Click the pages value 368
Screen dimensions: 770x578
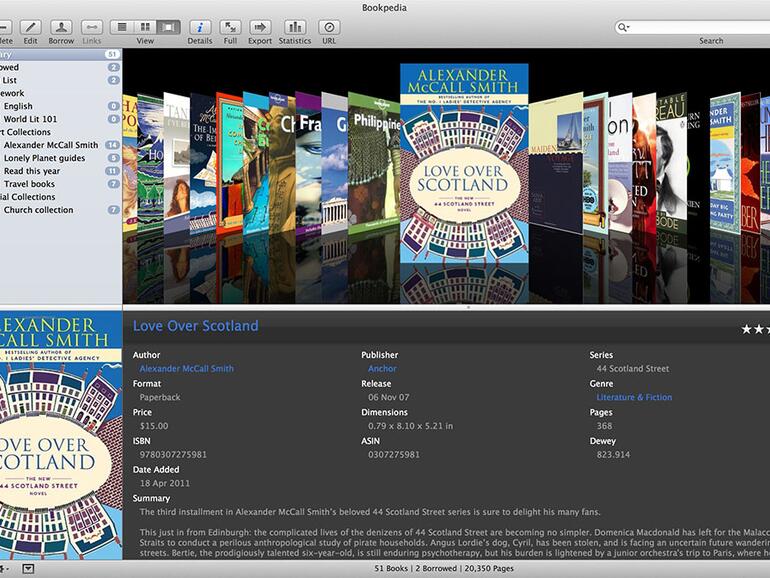tap(604, 426)
